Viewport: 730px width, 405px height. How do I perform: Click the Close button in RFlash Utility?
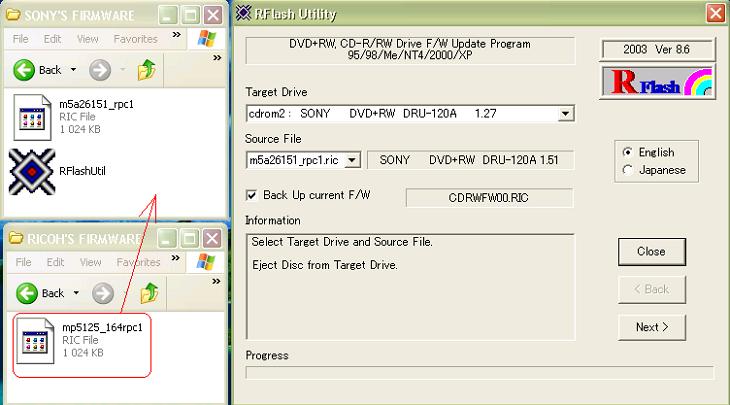(x=652, y=252)
